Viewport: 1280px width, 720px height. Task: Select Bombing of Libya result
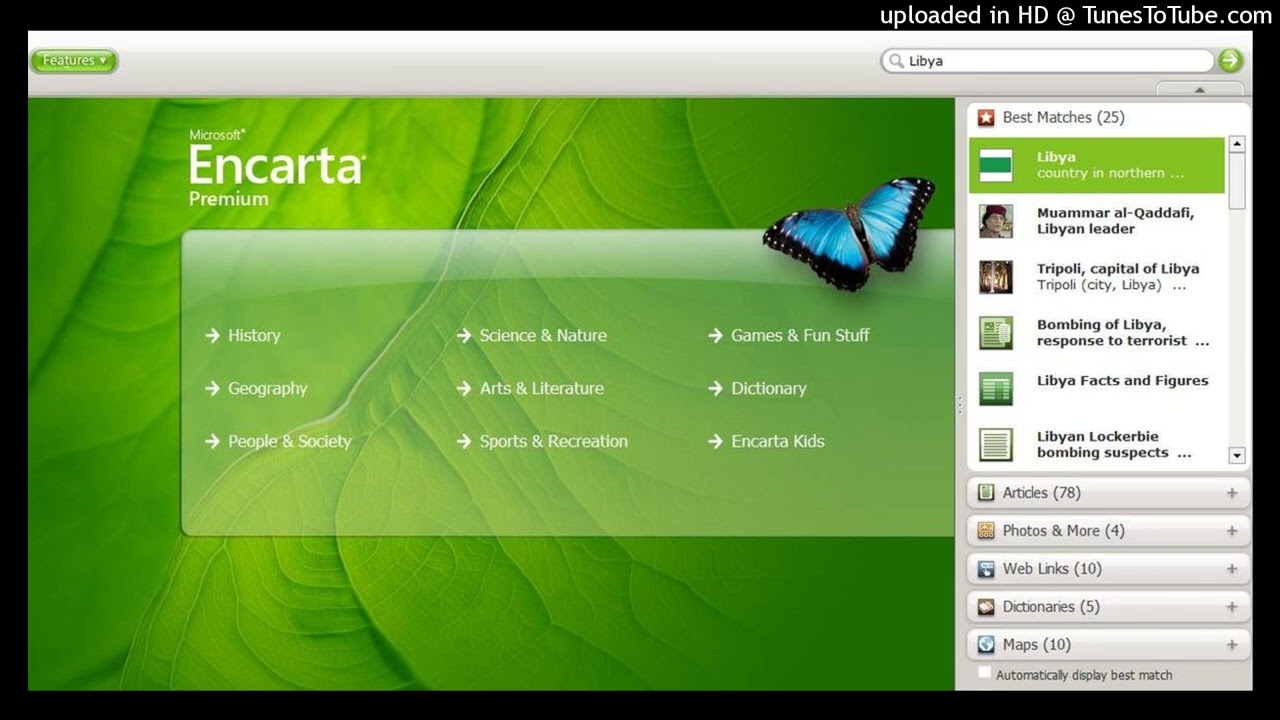pyautogui.click(x=1097, y=333)
